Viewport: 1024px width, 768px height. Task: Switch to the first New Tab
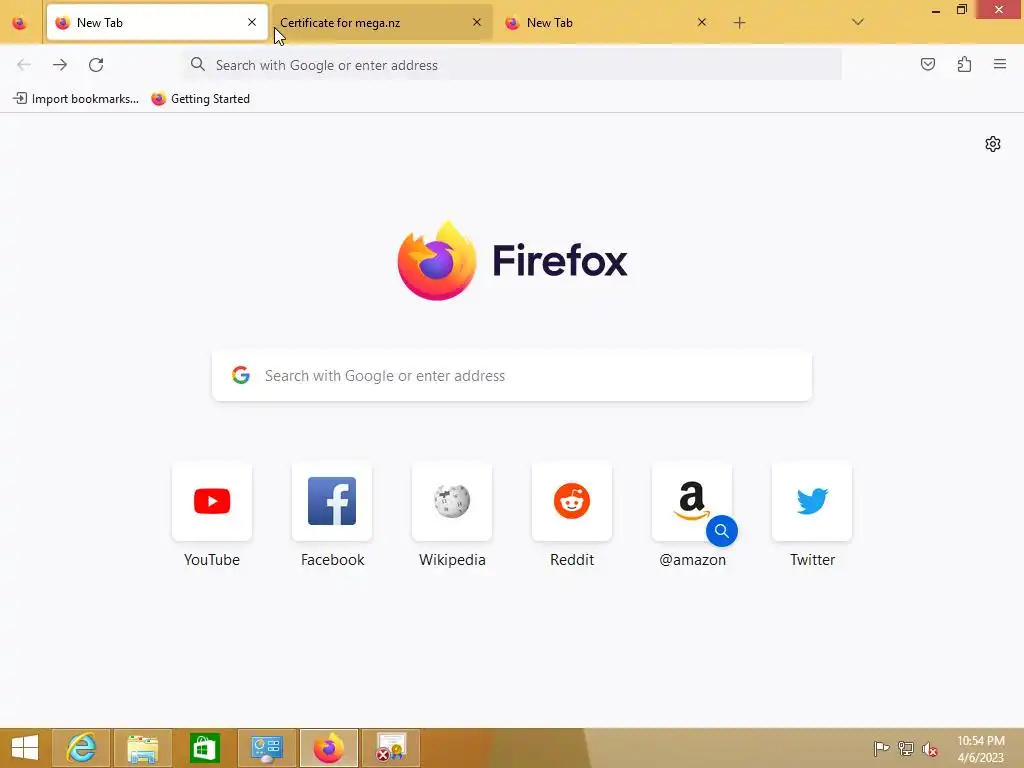(157, 23)
